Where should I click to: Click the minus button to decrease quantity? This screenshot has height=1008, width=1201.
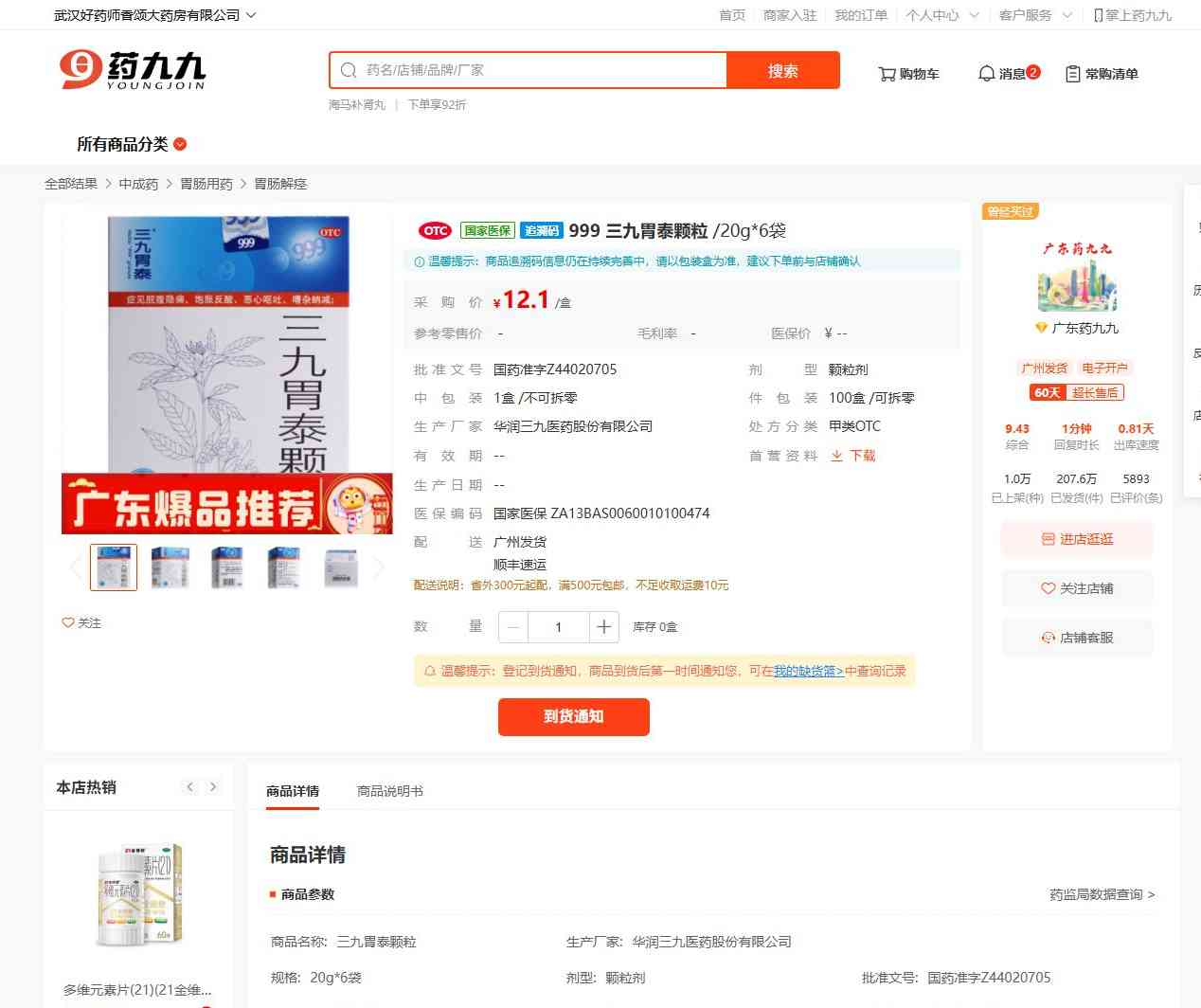[513, 626]
